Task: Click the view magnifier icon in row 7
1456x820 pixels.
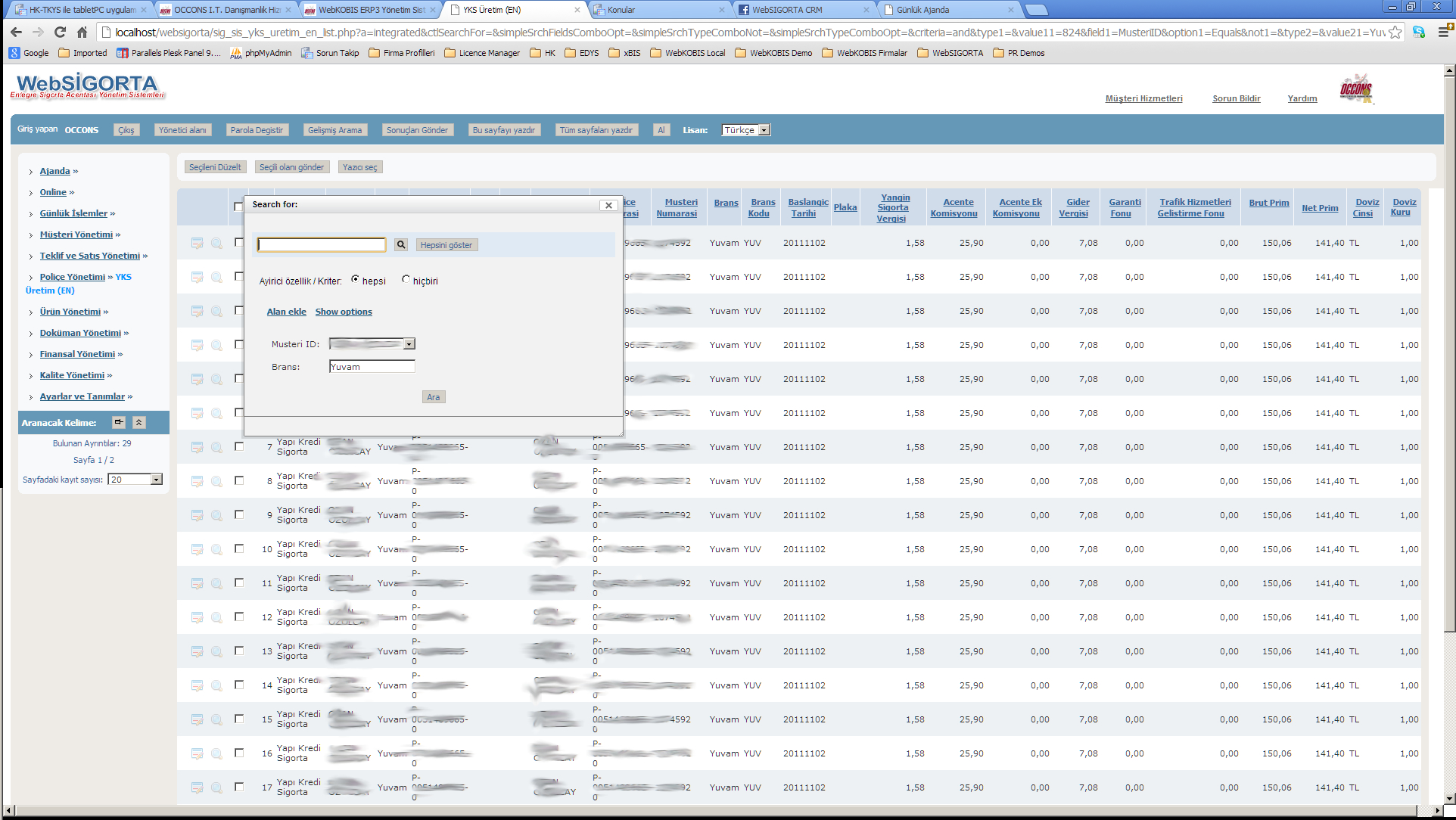Action: coord(216,447)
